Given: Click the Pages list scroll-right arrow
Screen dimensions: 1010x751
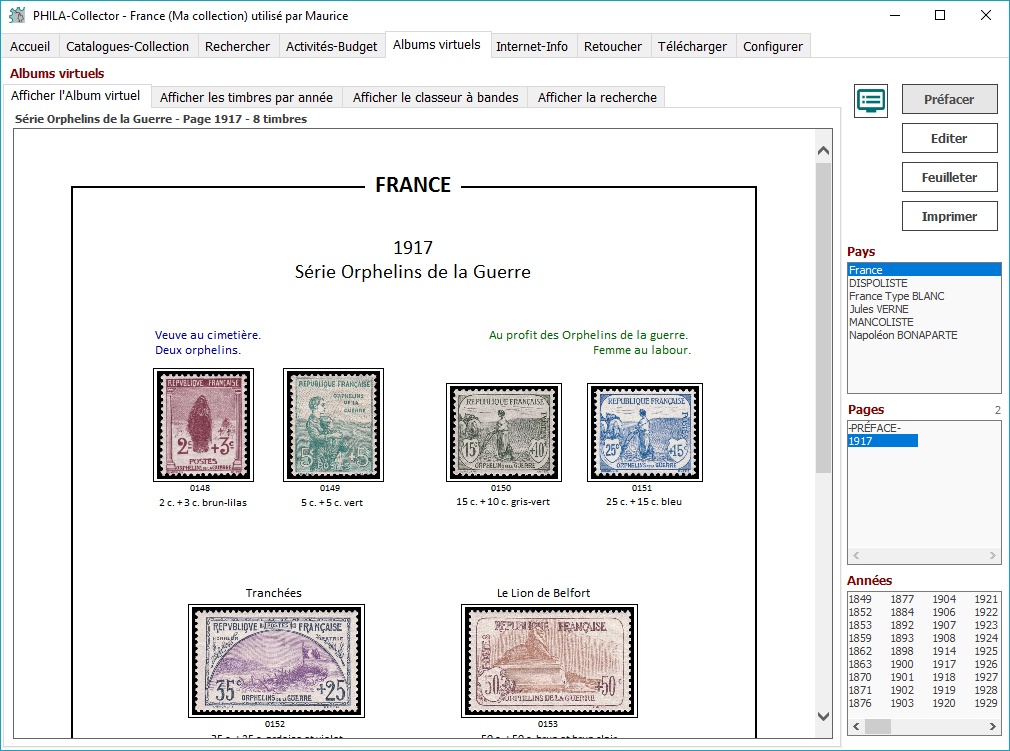Looking at the screenshot, I should click(993, 555).
